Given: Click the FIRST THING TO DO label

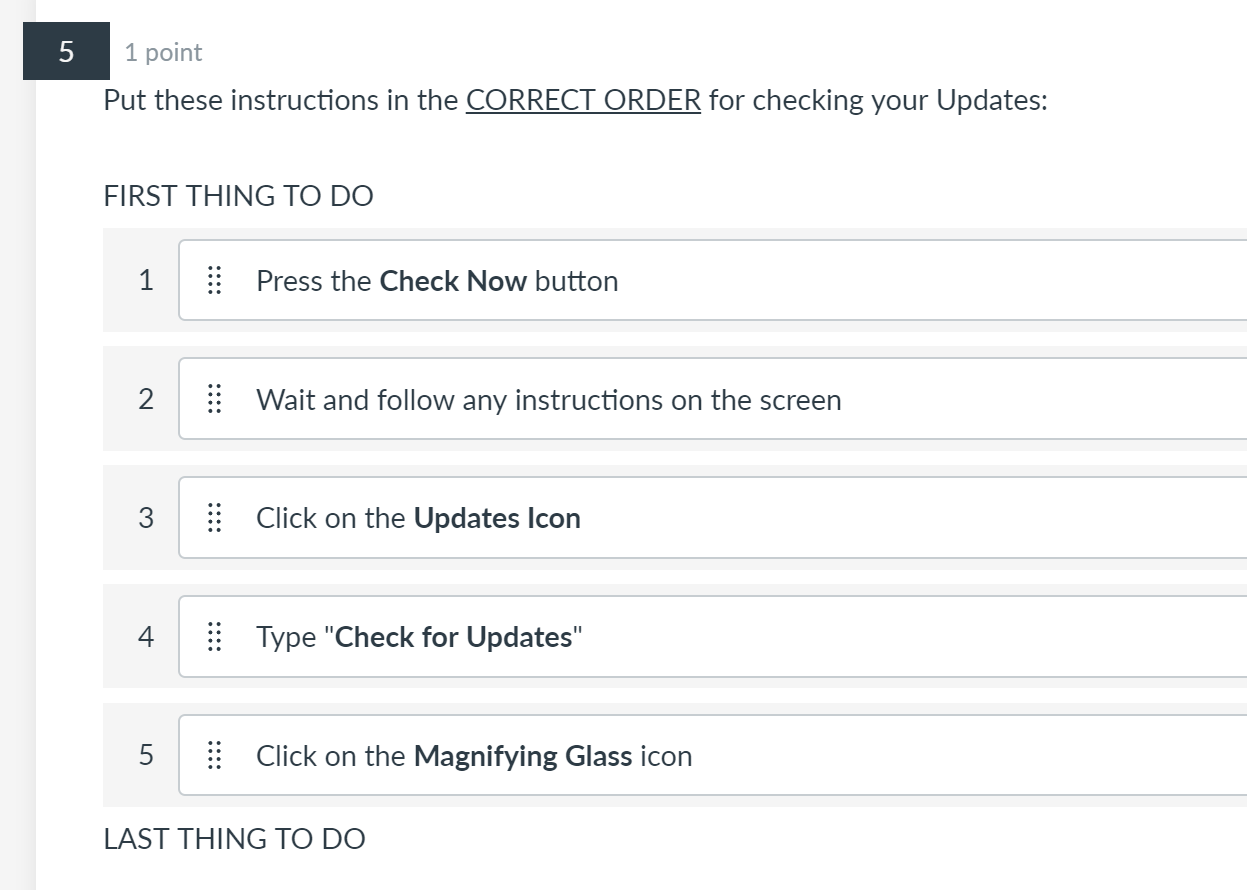Looking at the screenshot, I should [x=238, y=196].
